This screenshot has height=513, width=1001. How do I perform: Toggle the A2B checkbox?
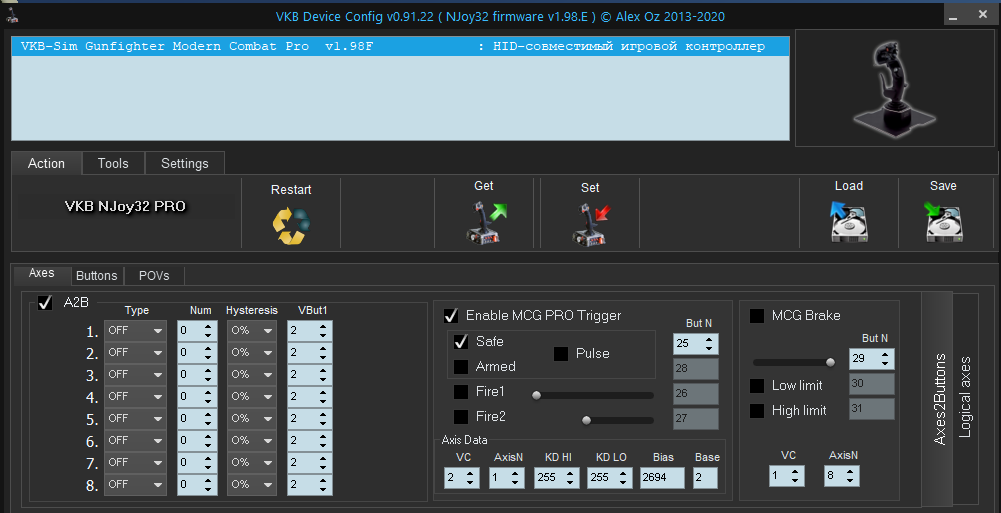(x=45, y=302)
